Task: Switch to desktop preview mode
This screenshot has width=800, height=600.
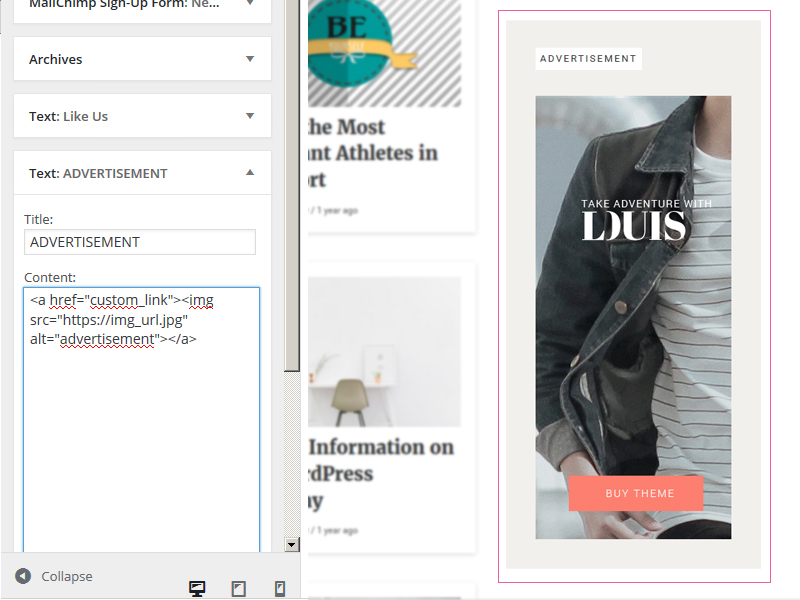Action: pyautogui.click(x=197, y=588)
